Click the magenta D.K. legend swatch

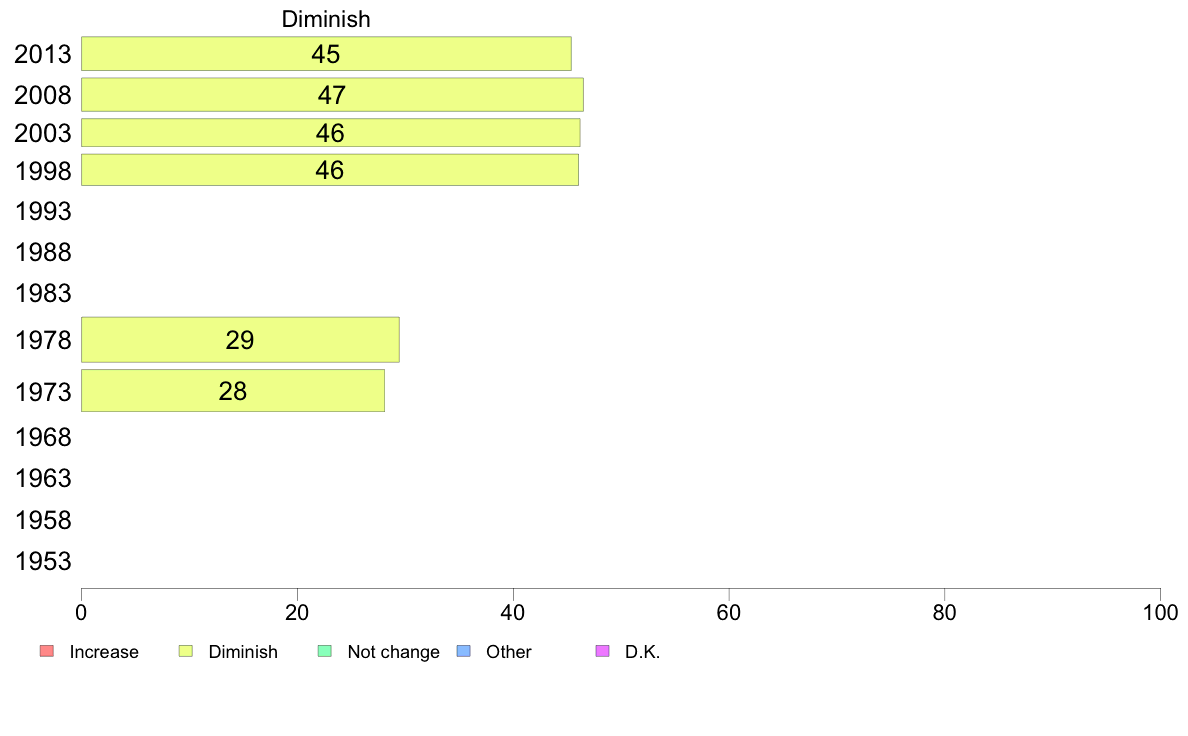[603, 651]
